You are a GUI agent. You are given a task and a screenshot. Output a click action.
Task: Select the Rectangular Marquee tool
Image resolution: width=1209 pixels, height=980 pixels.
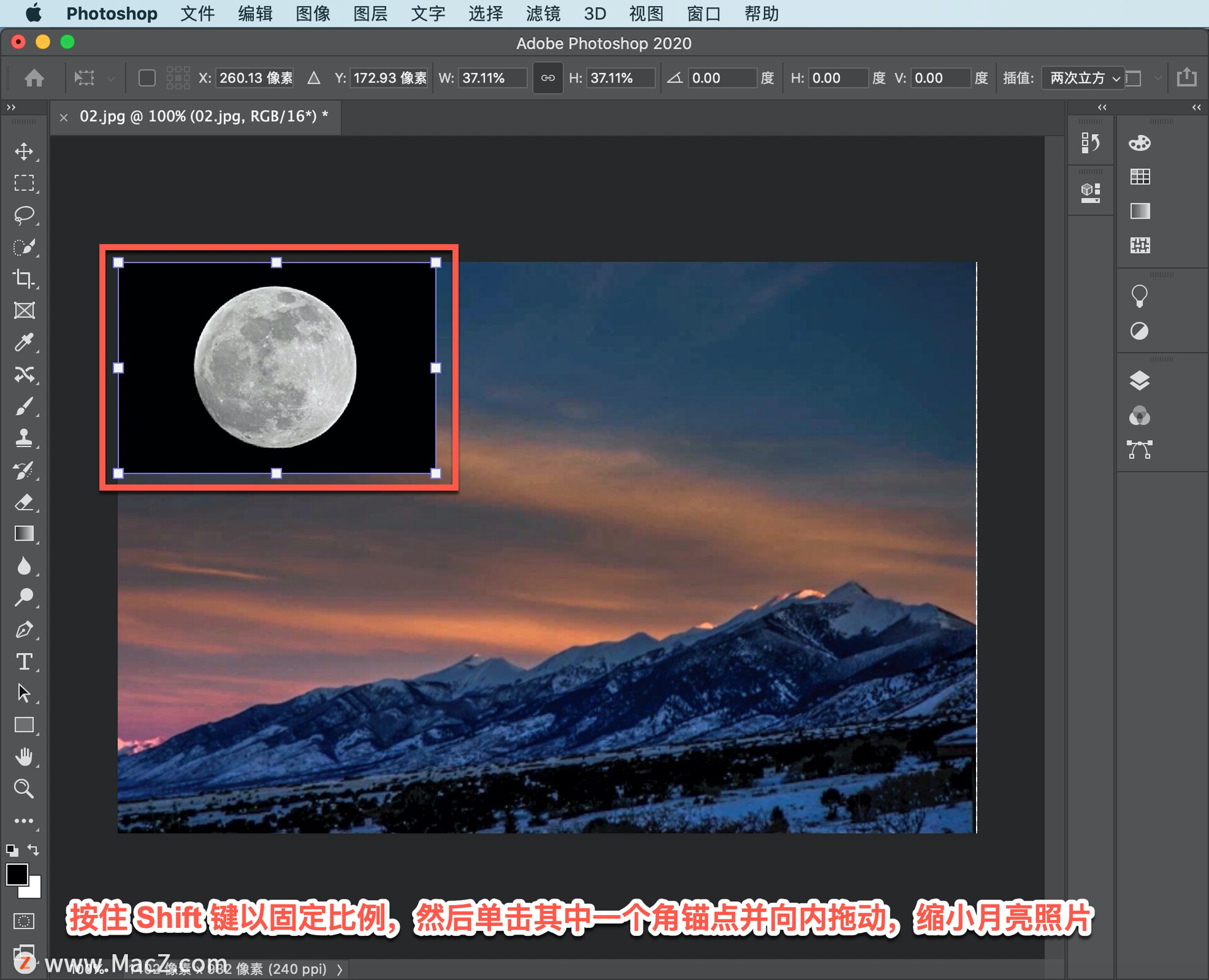24,183
